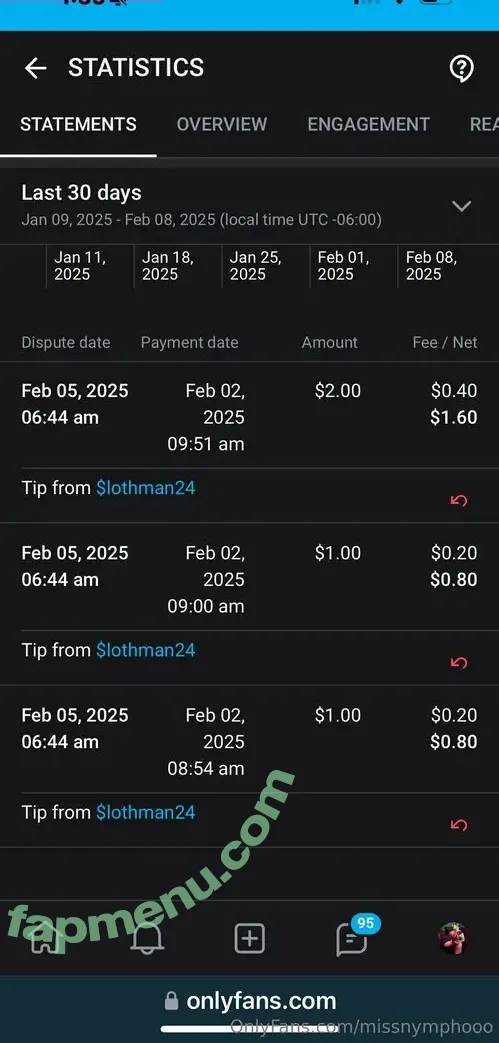Switch to the OVERVIEW tab
This screenshot has height=1043, width=499.
pos(222,124)
